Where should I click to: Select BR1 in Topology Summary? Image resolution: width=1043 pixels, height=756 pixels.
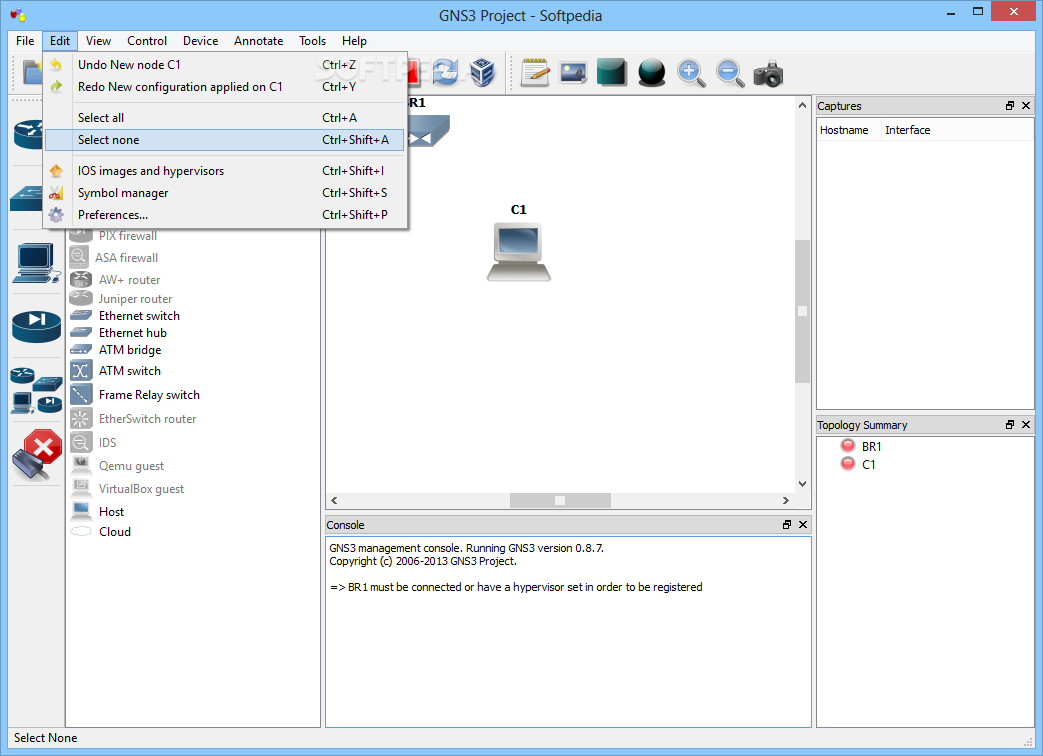pyautogui.click(x=871, y=446)
